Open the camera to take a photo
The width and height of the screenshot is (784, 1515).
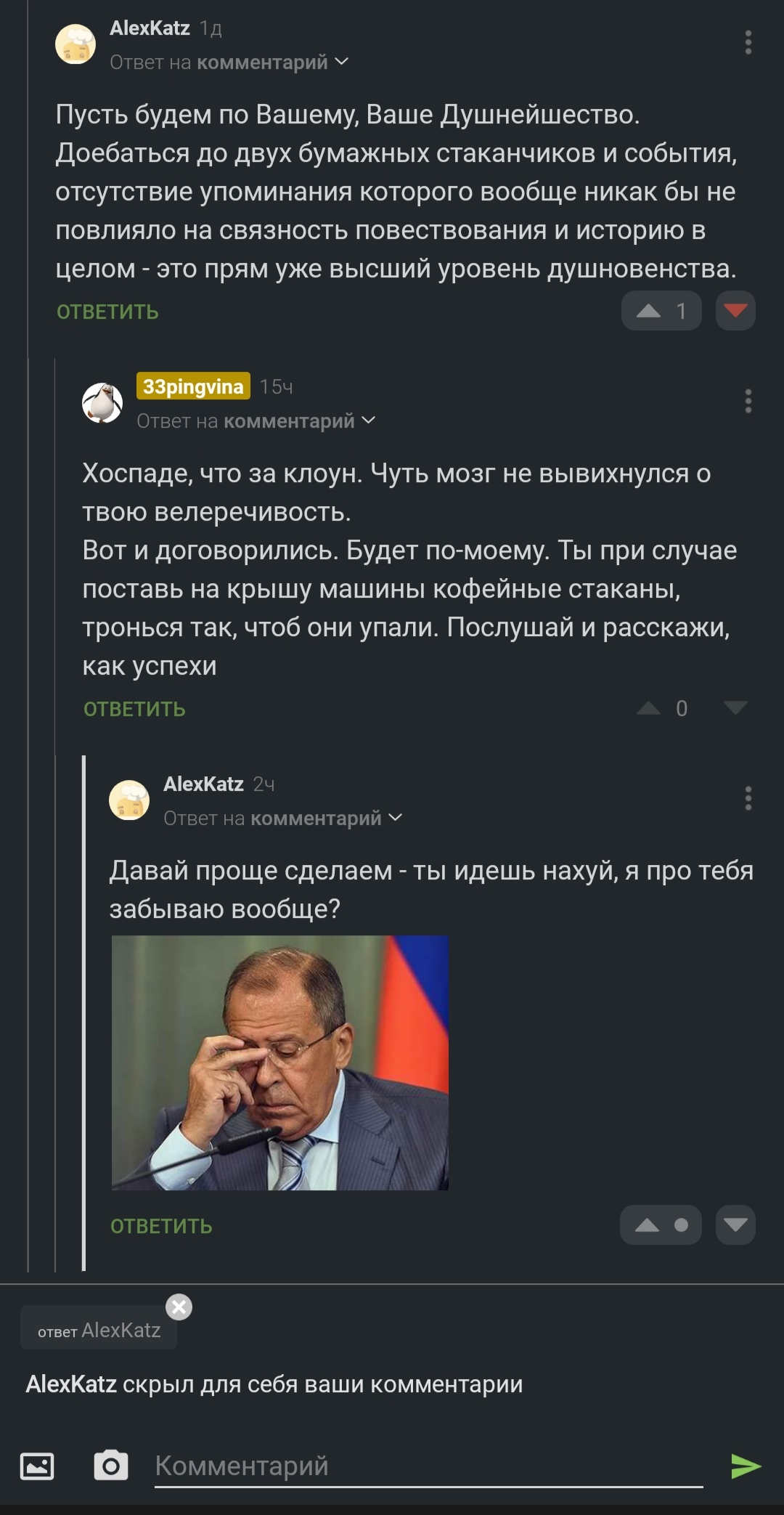(x=111, y=1466)
